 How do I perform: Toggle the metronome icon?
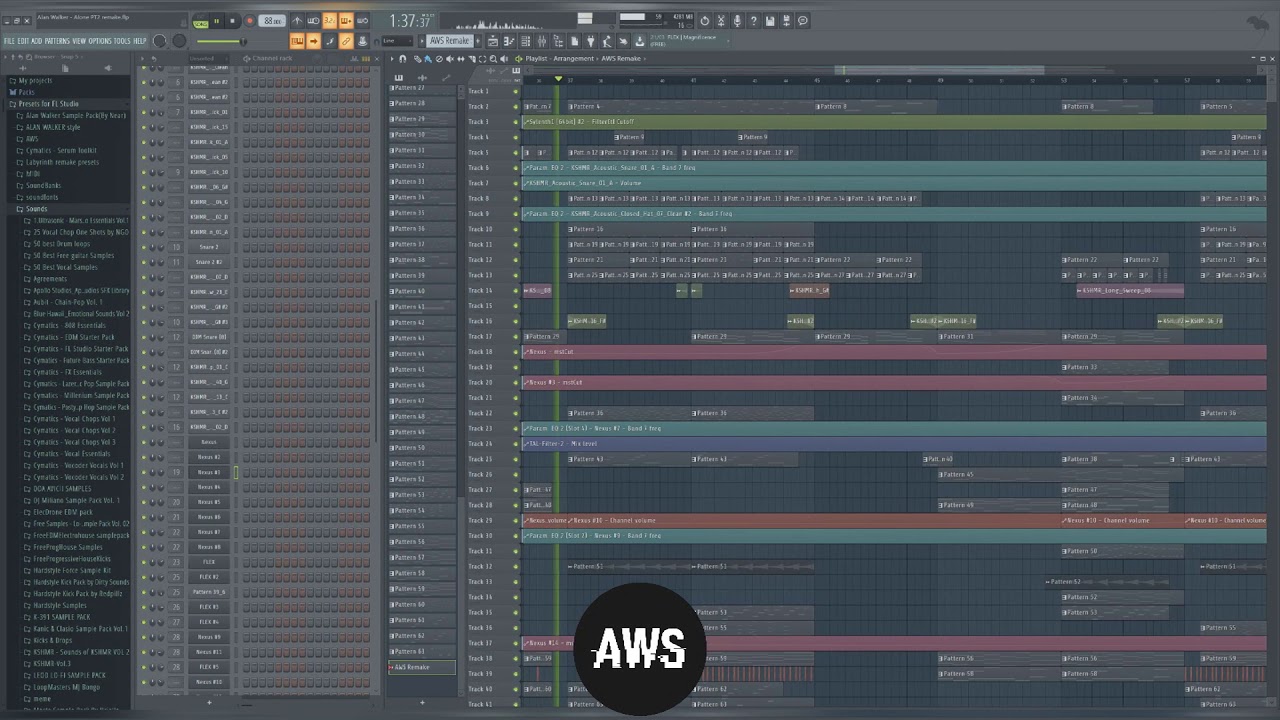[297, 21]
